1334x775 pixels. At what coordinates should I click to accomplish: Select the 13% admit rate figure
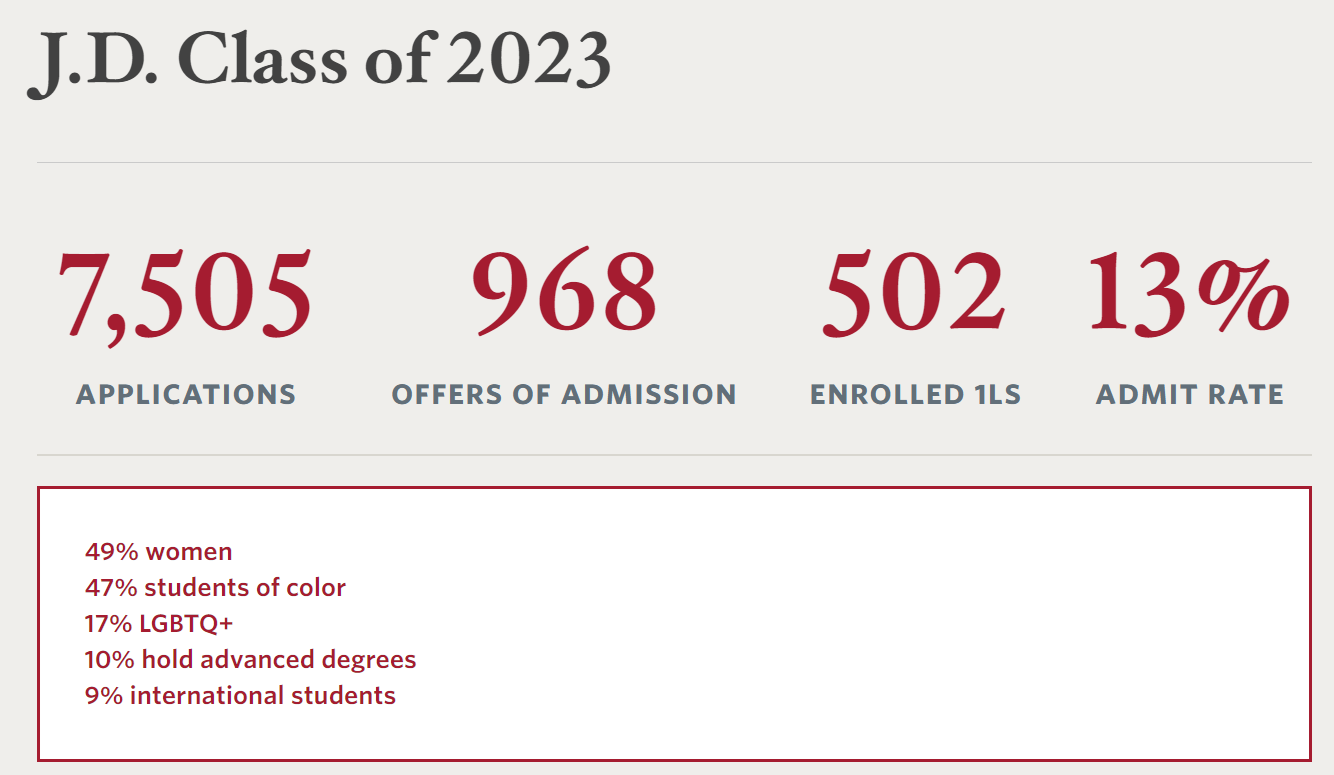tap(1189, 291)
